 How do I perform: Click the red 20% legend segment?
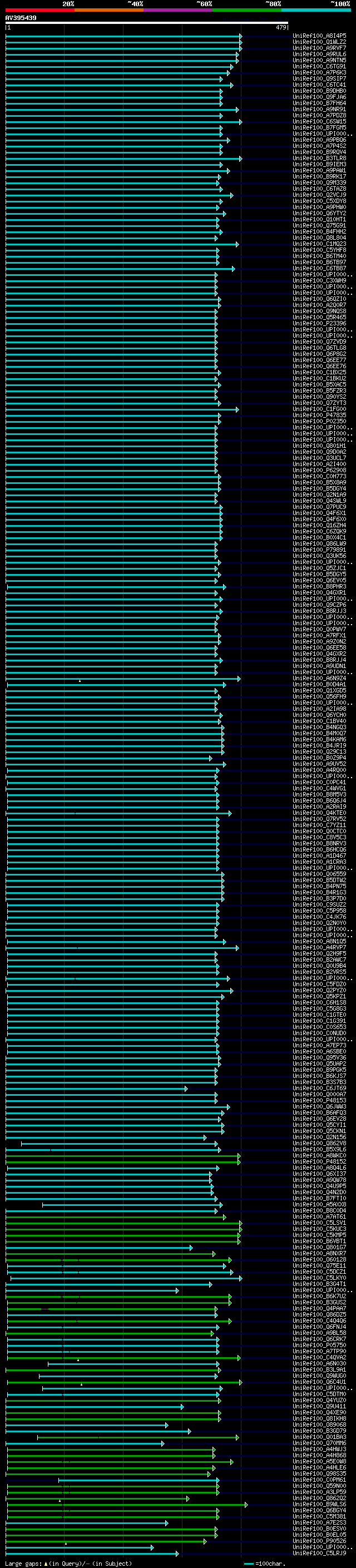(x=39, y=11)
